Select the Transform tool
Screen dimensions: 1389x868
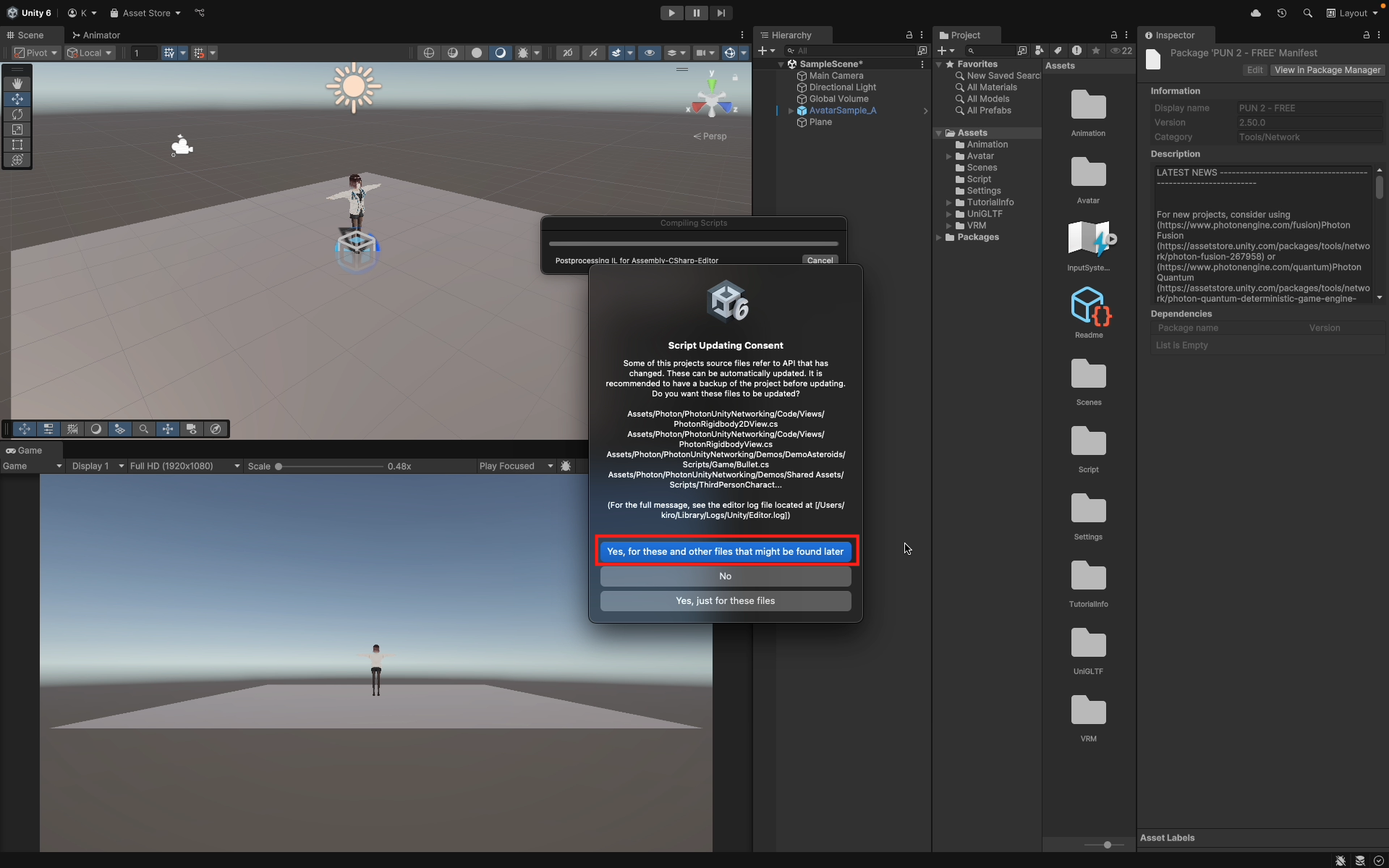click(17, 160)
